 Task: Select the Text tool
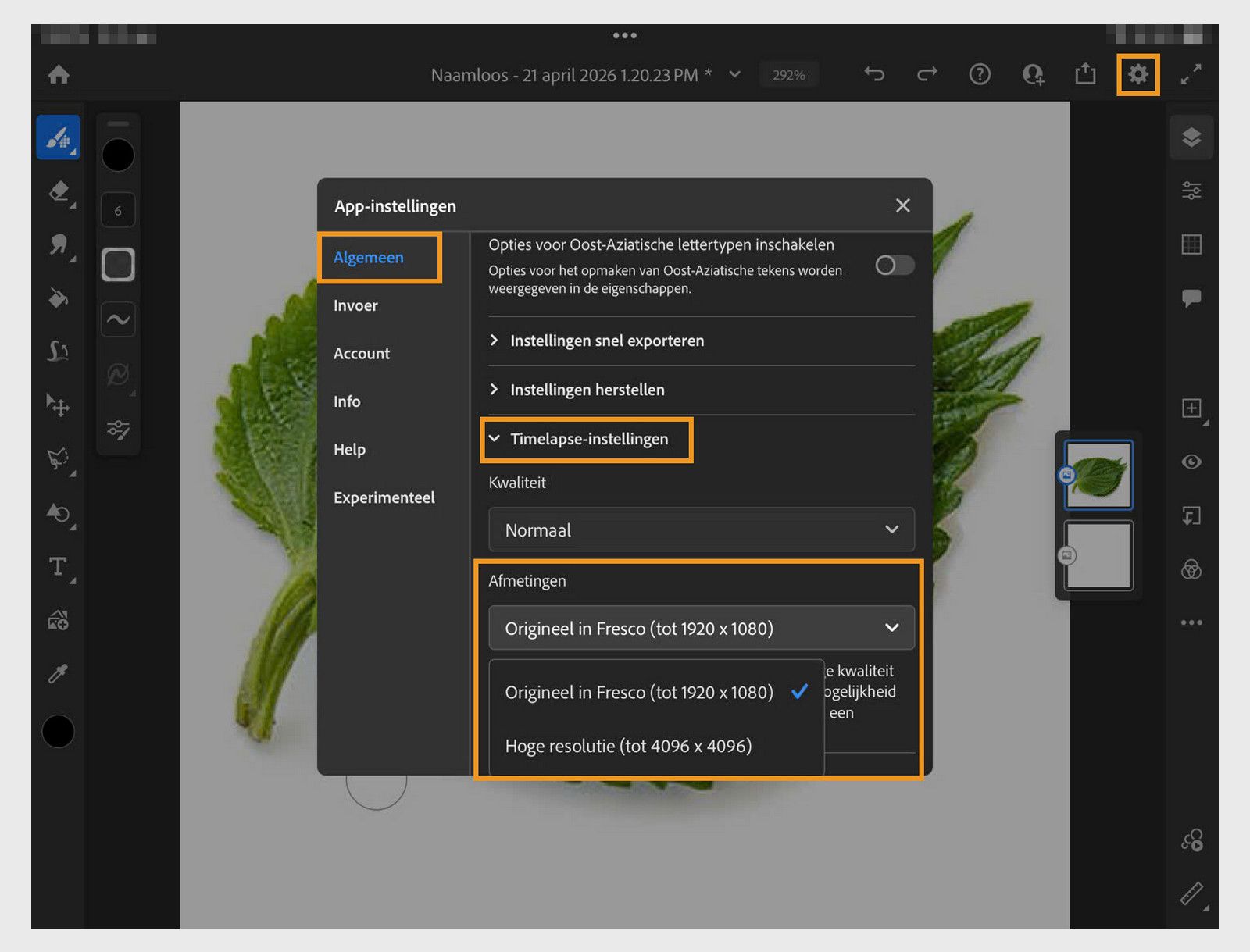pos(59,567)
